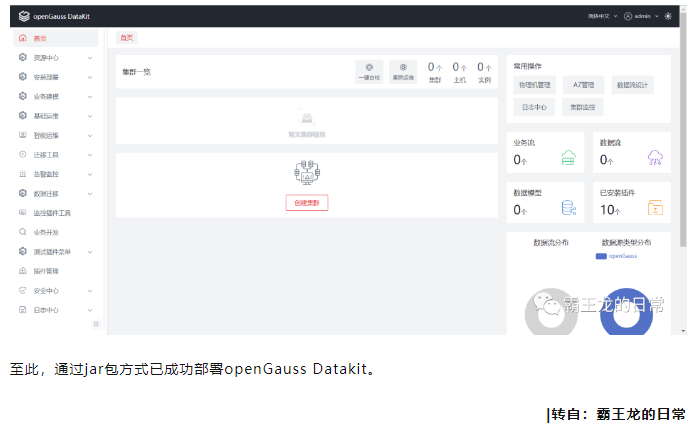This screenshot has height=443, width=693.
Task: Click the 已安装插件 count of 10
Action: click(x=610, y=210)
